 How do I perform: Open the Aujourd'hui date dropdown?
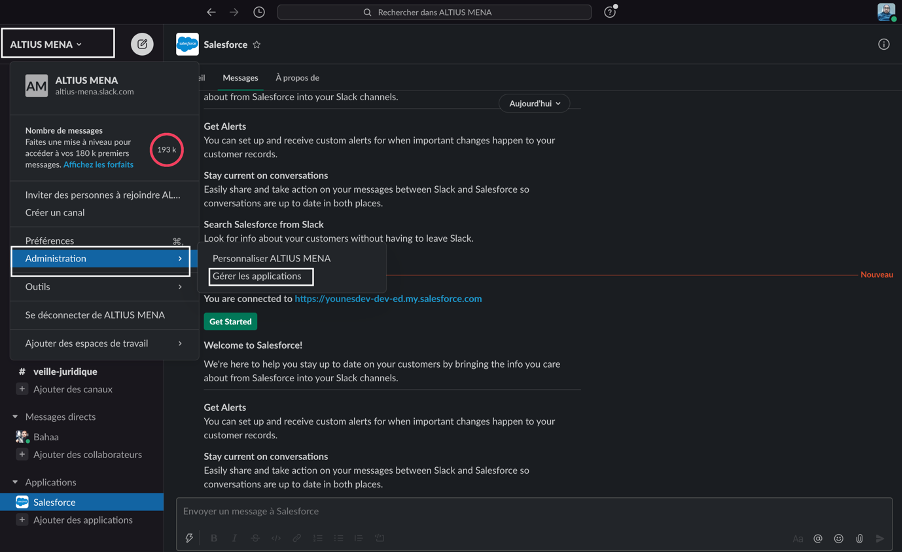point(534,104)
